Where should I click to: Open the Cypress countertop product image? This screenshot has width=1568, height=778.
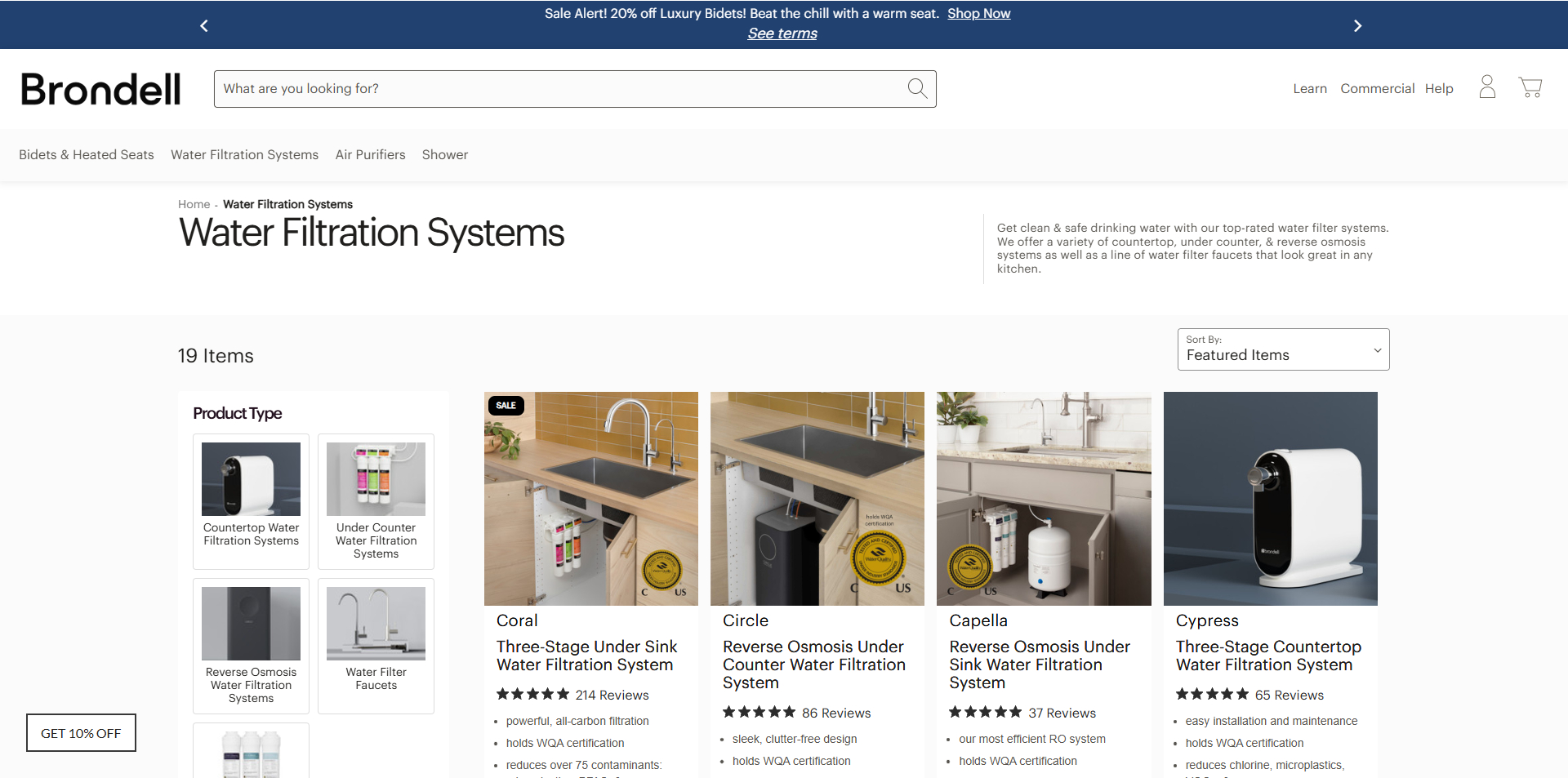tap(1270, 498)
